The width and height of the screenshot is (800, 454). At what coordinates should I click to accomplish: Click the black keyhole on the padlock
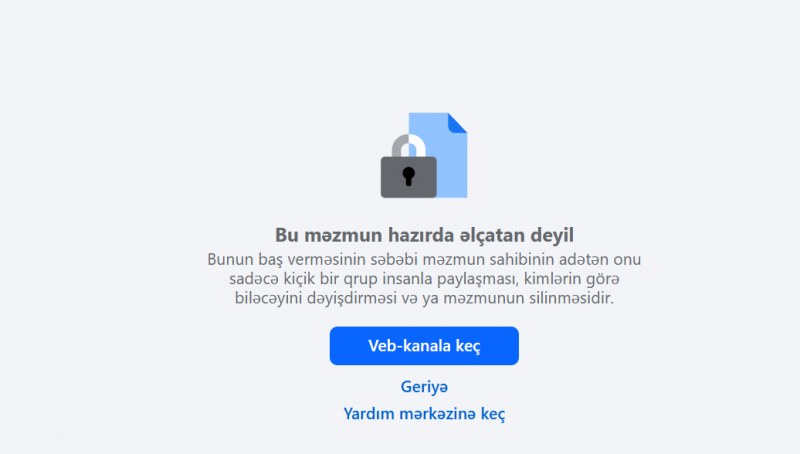(x=408, y=176)
